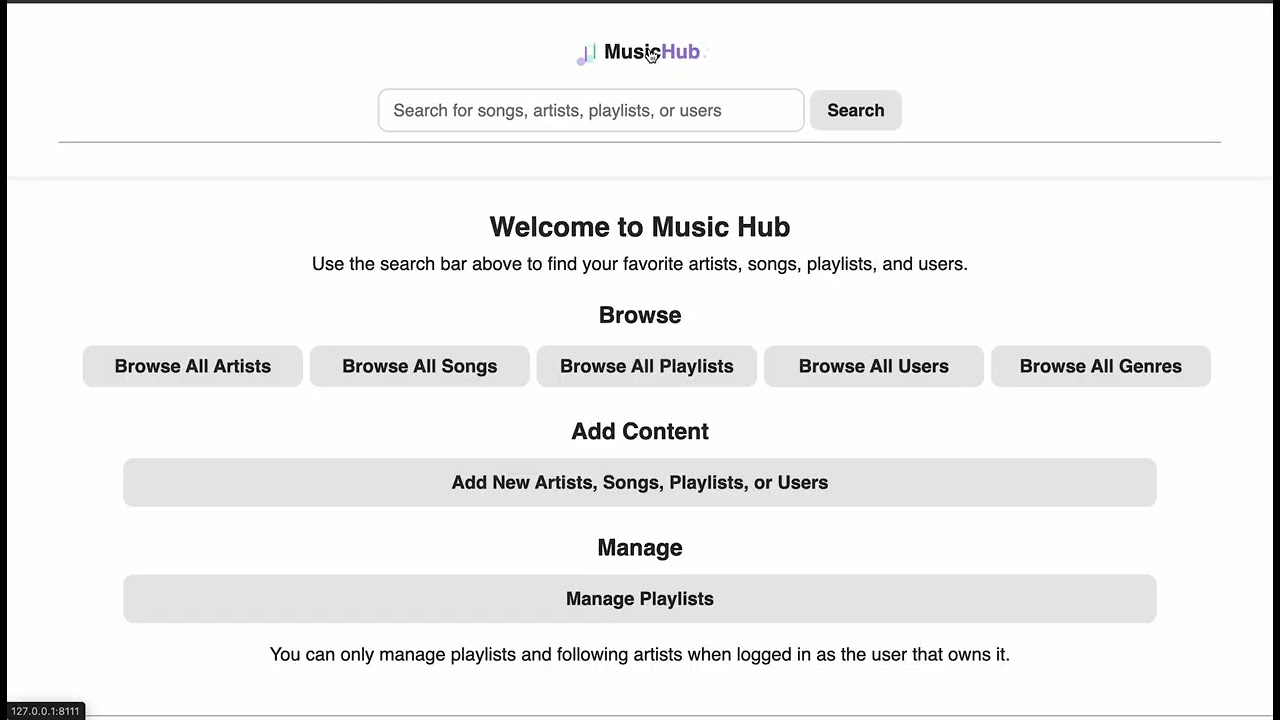Viewport: 1280px width, 720px height.
Task: Open Browse All Users
Action: click(873, 366)
